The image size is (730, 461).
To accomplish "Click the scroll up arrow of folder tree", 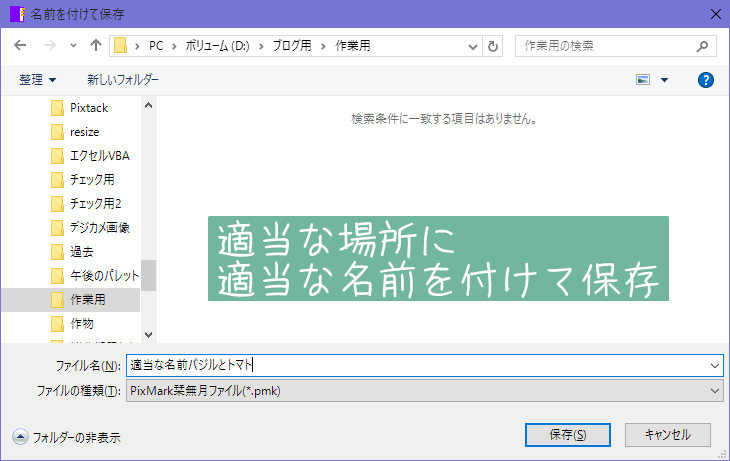I will tap(149, 105).
